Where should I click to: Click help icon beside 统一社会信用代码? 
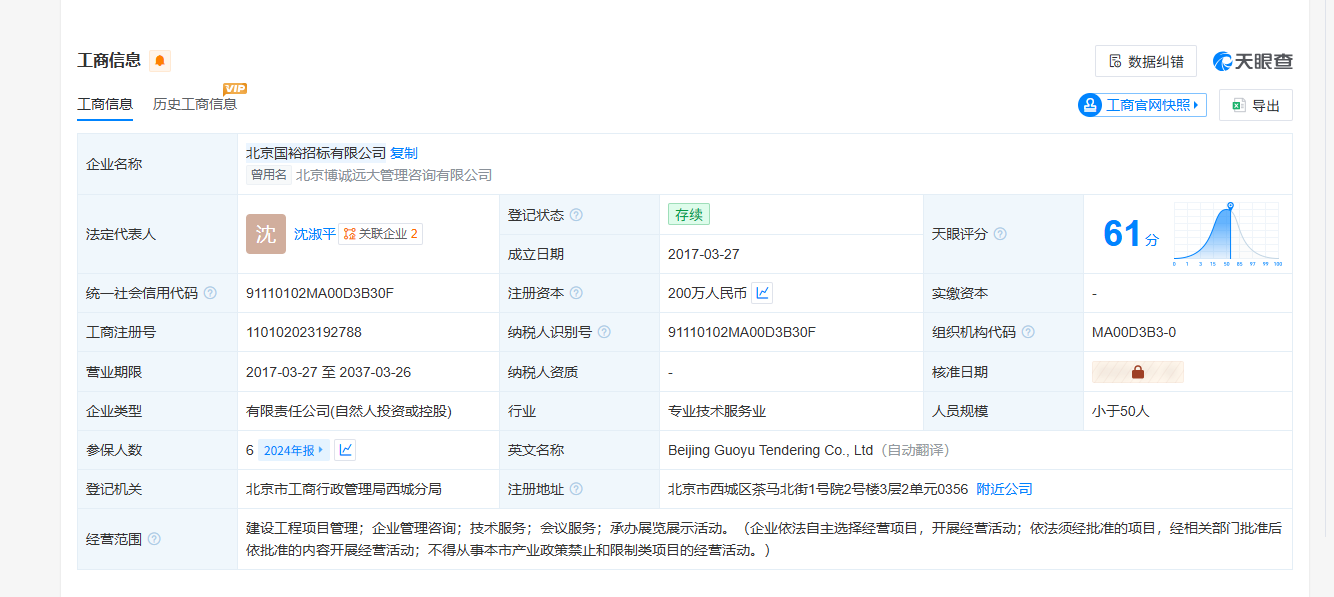pos(210,293)
